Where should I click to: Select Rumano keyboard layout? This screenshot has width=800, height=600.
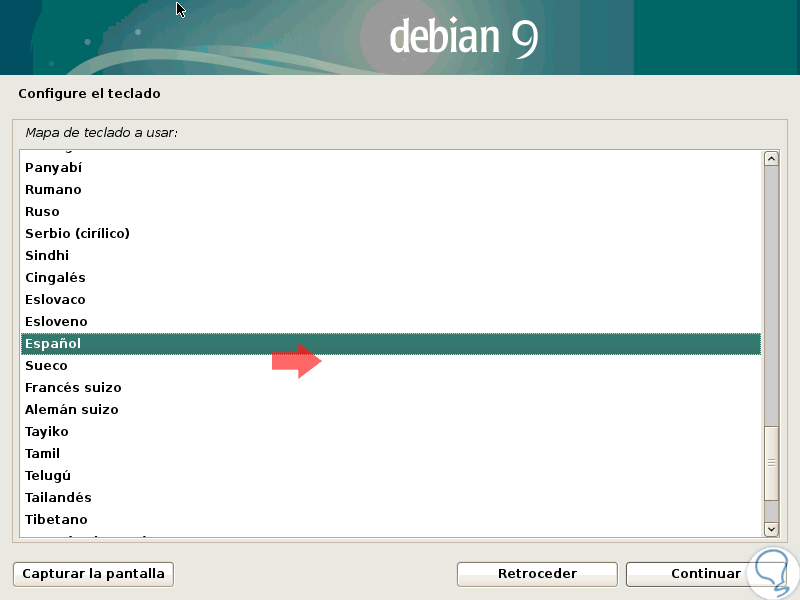(391, 190)
